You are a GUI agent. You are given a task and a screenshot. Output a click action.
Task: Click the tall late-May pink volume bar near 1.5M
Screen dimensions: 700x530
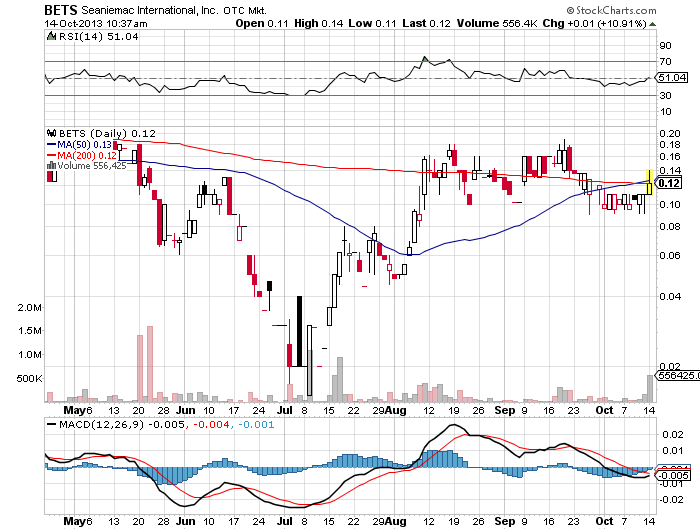pyautogui.click(x=150, y=364)
